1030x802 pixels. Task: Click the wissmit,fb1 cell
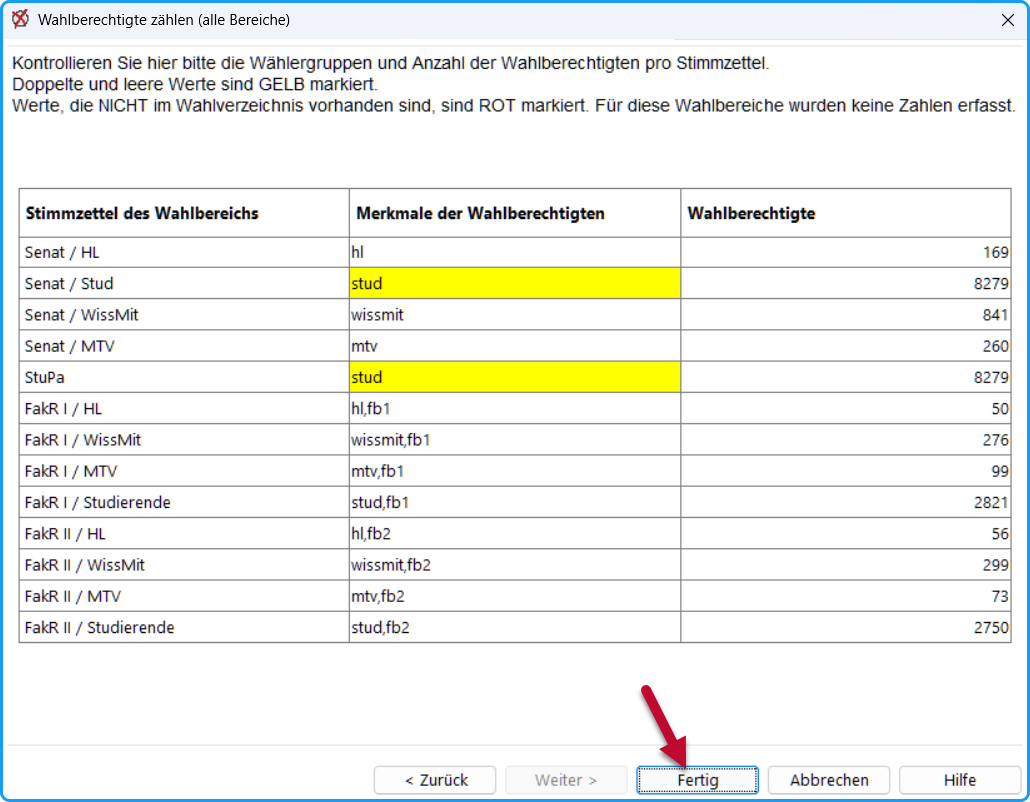[515, 440]
